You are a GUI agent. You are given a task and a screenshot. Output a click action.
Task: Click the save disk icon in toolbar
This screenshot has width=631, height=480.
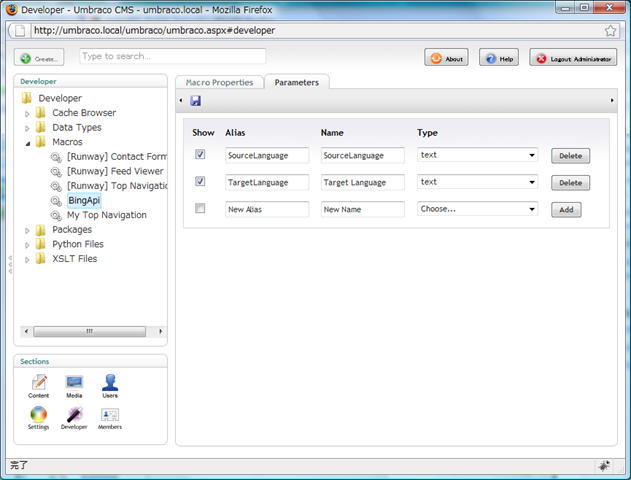[196, 101]
